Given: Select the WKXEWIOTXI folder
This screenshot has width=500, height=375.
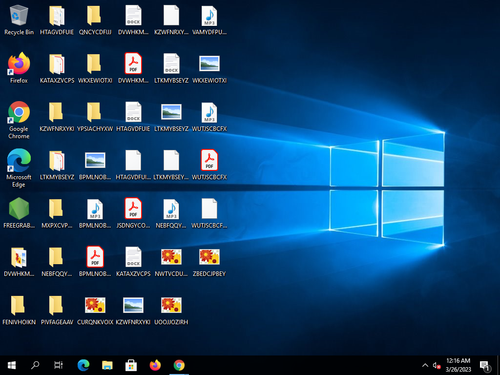Looking at the screenshot, I should [x=95, y=68].
